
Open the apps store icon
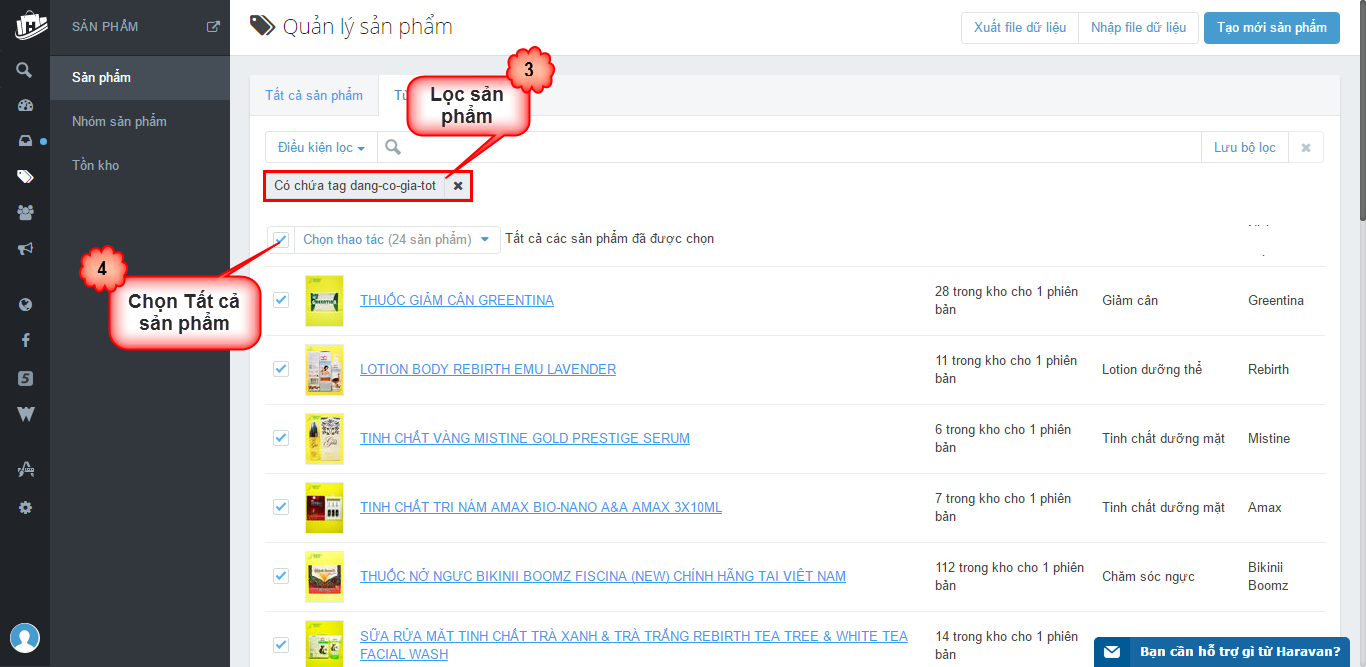point(25,470)
